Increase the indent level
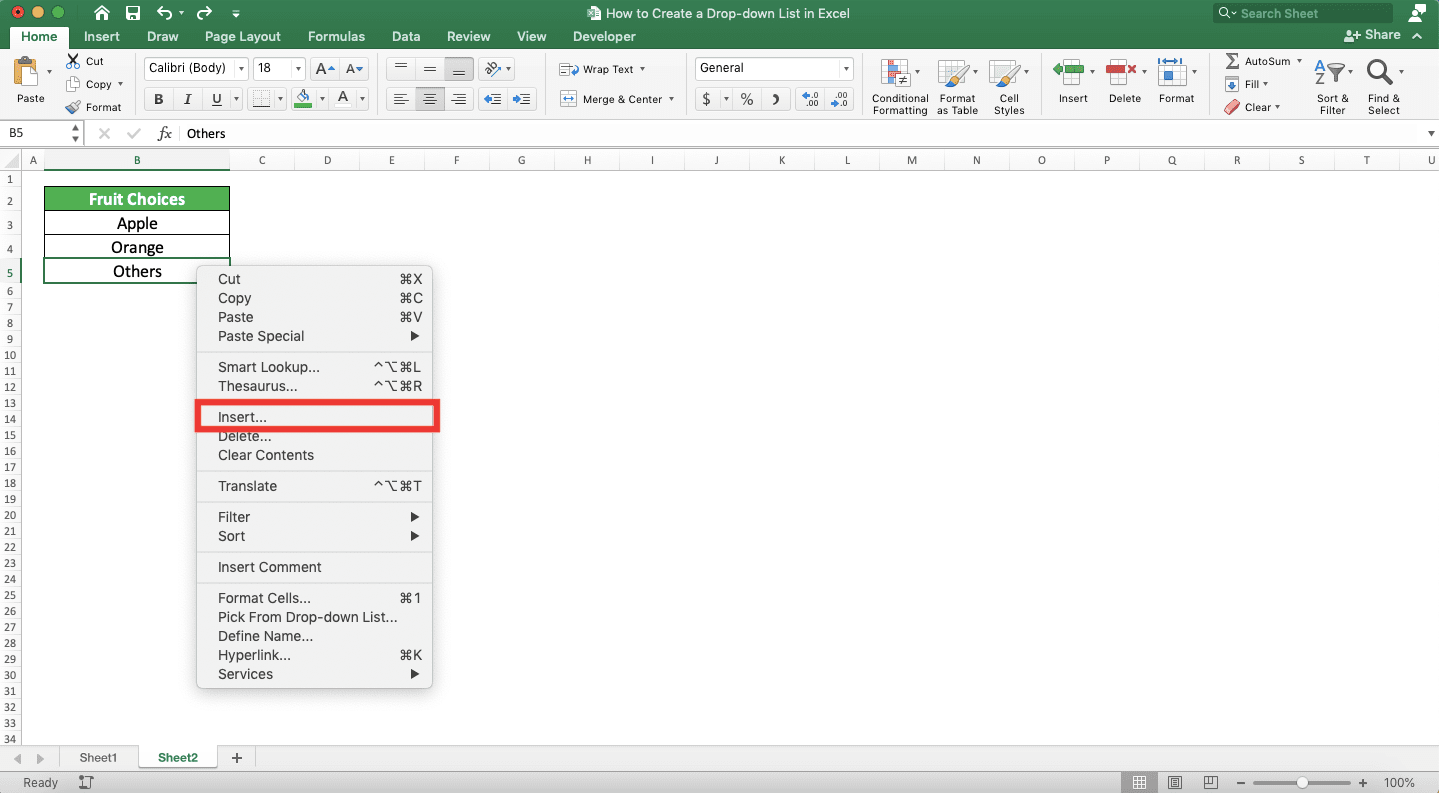The image size is (1439, 793). coord(521,99)
